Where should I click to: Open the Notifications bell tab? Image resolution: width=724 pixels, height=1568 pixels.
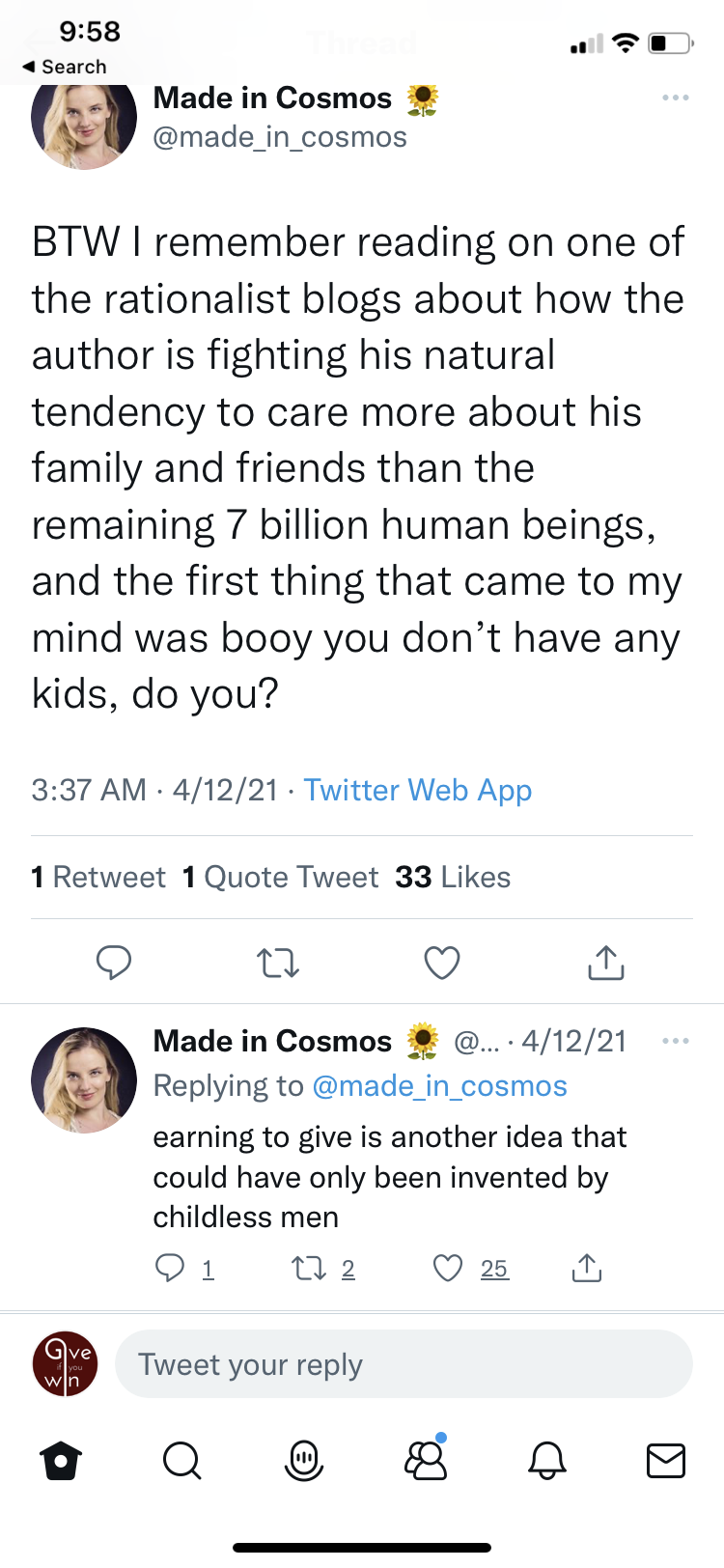coord(546,1461)
